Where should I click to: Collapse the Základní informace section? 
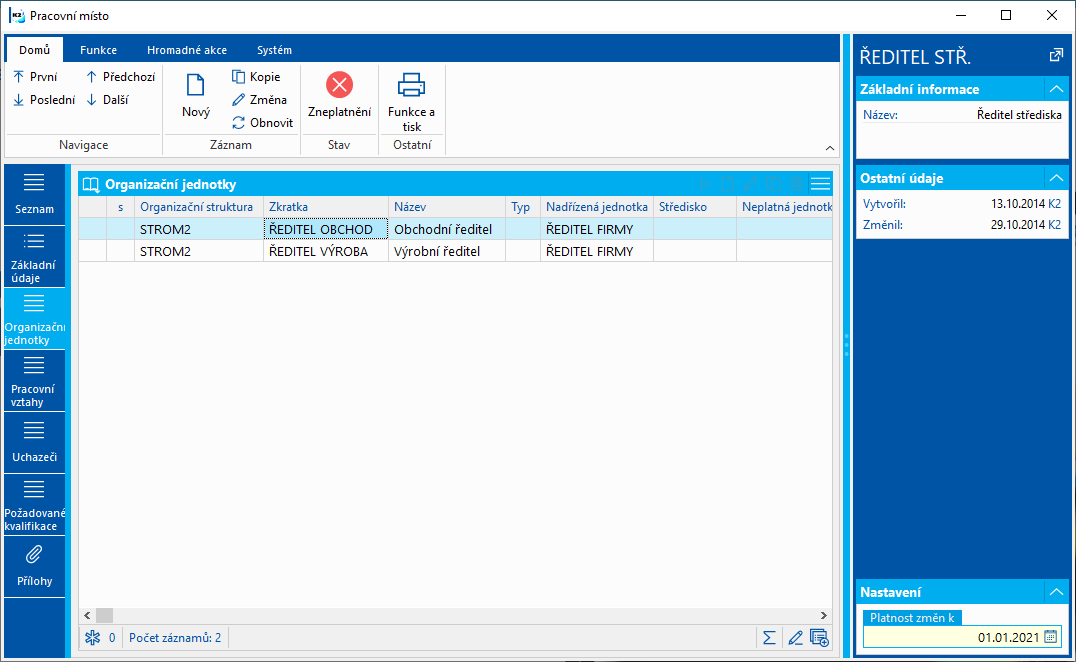[1055, 89]
